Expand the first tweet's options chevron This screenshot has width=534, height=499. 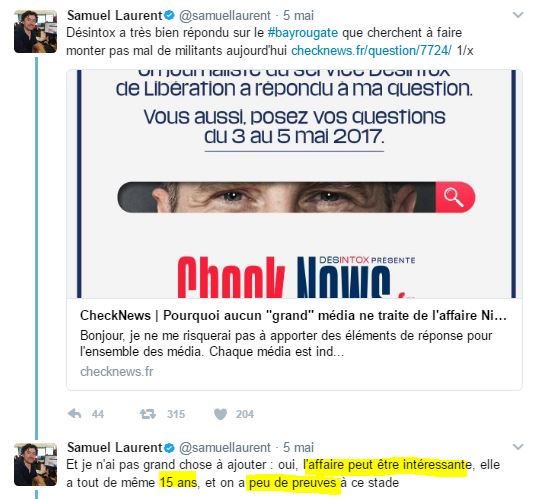[x=518, y=15]
